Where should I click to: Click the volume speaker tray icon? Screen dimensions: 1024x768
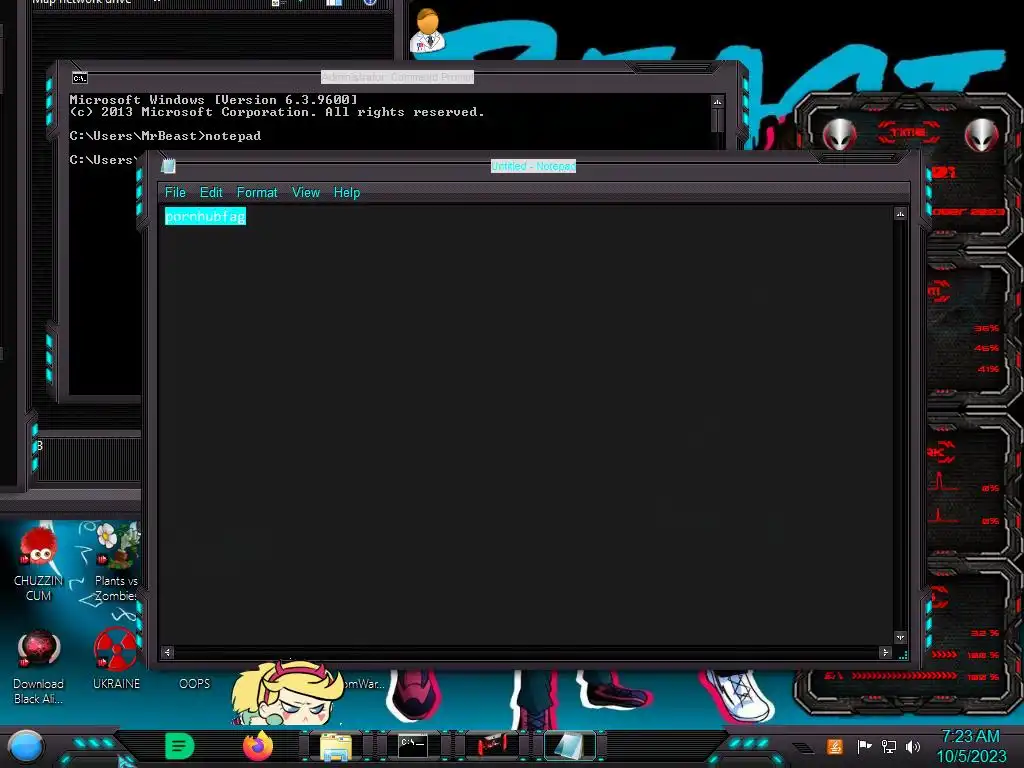pos(913,746)
